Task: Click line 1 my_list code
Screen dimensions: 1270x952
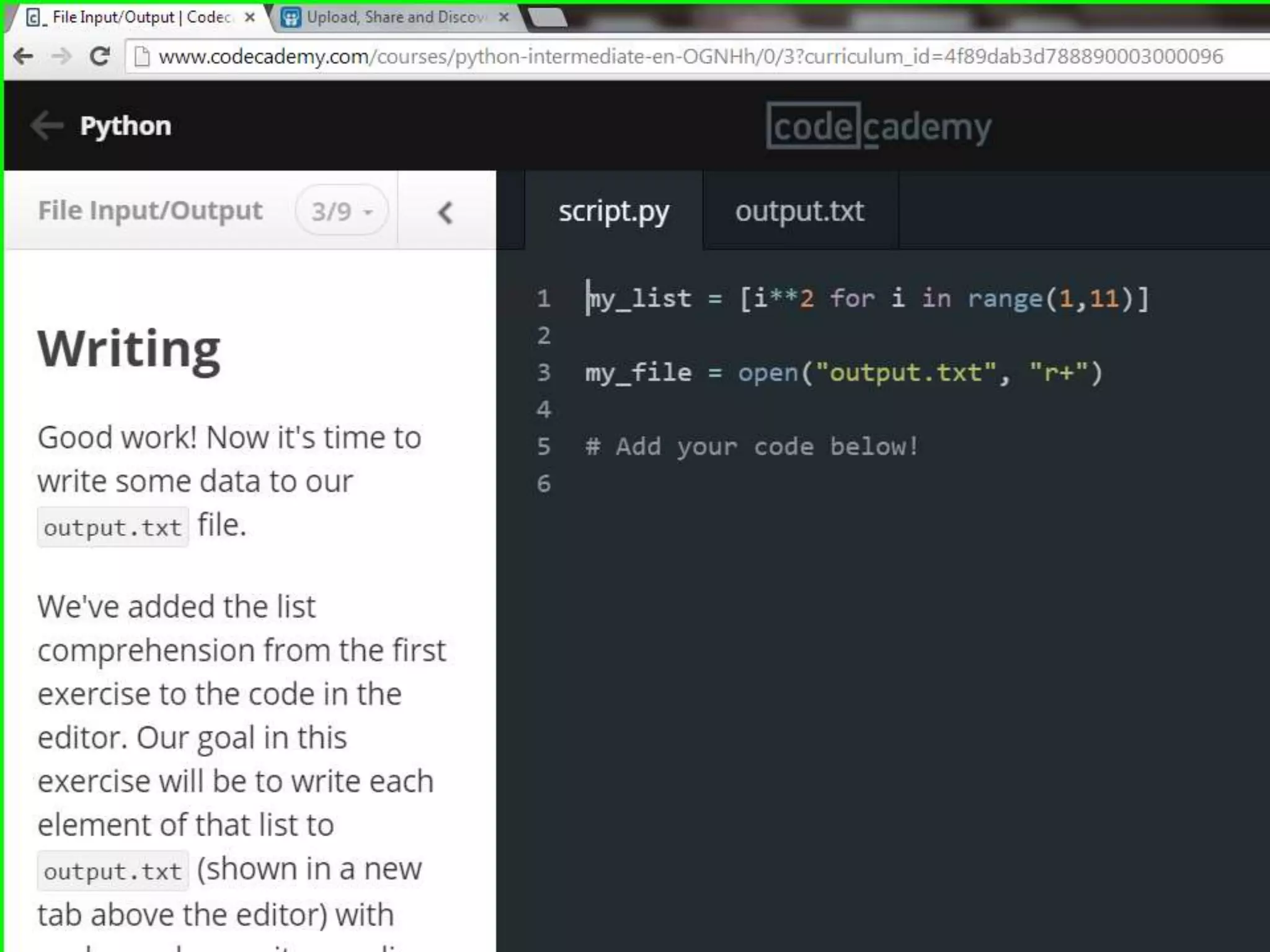Action: (x=868, y=299)
